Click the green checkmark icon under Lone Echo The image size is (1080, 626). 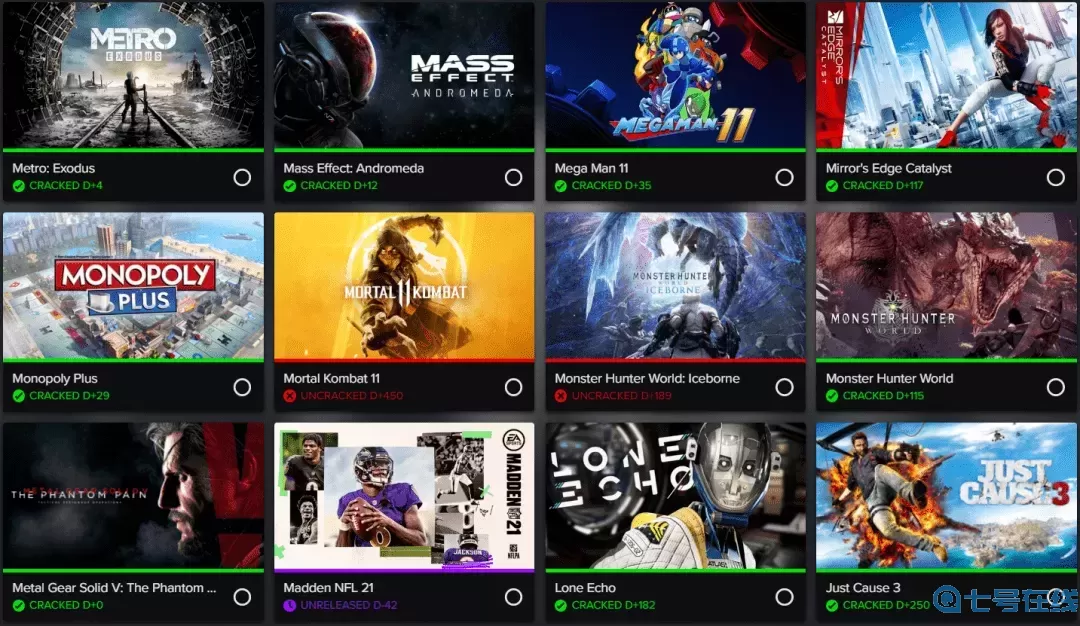561,605
